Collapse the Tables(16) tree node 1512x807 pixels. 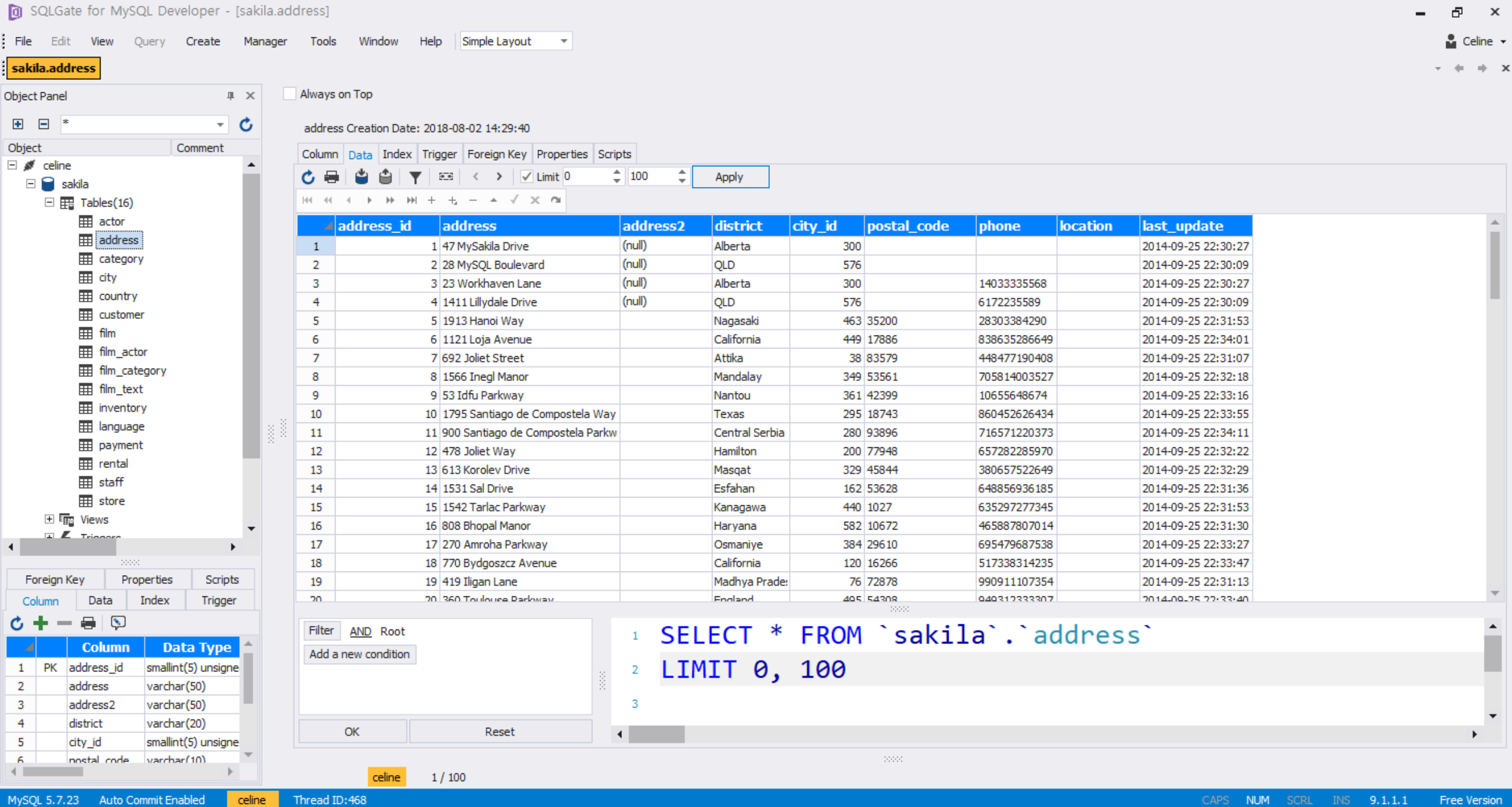[50, 202]
